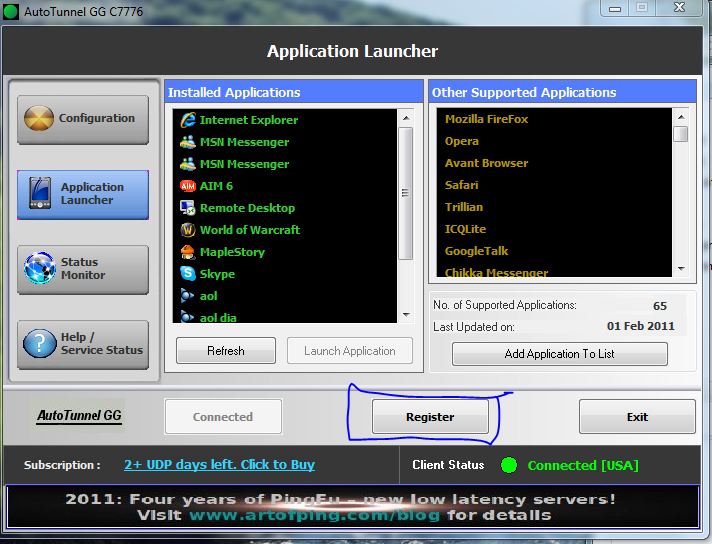Select Mozilla FireFox in supported list
The height and width of the screenshot is (544, 712).
click(x=486, y=119)
